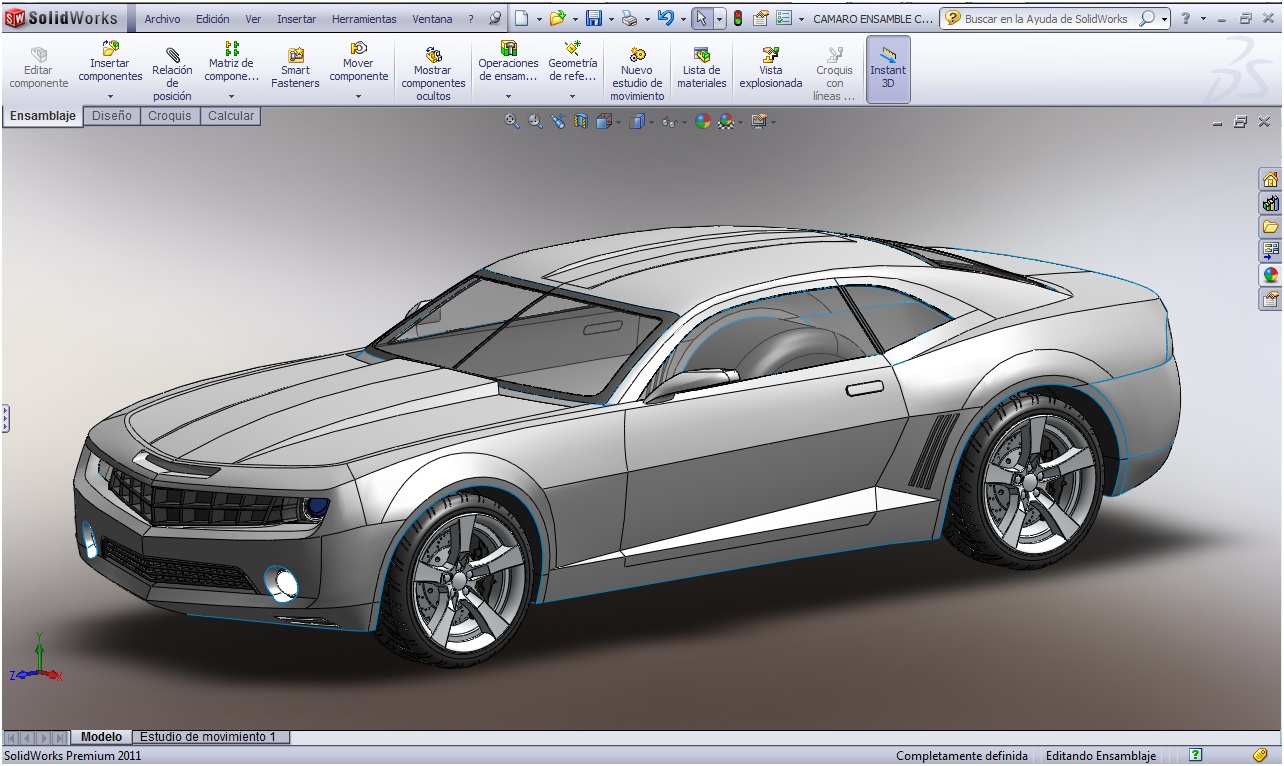Click Save diskette icon
This screenshot has height=766, width=1284.
pyautogui.click(x=593, y=18)
